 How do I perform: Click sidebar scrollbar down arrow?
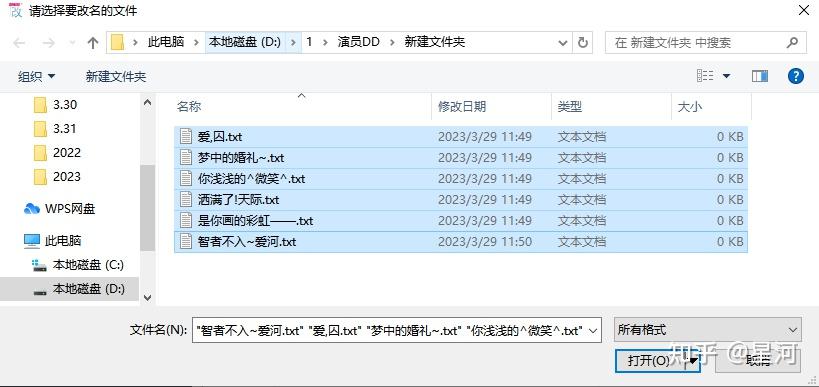pos(147,298)
